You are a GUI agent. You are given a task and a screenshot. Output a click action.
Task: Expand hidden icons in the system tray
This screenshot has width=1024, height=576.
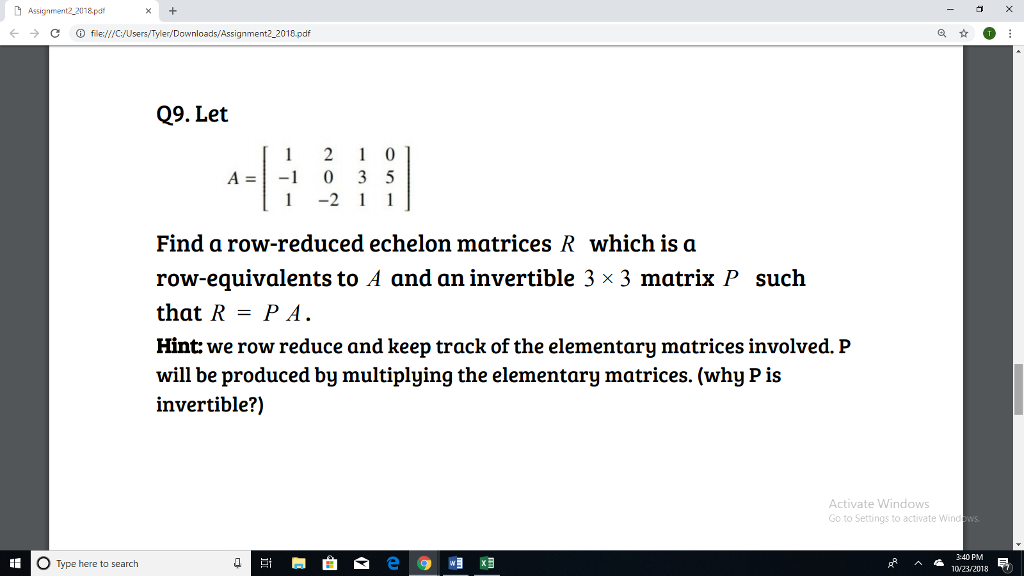pos(917,563)
